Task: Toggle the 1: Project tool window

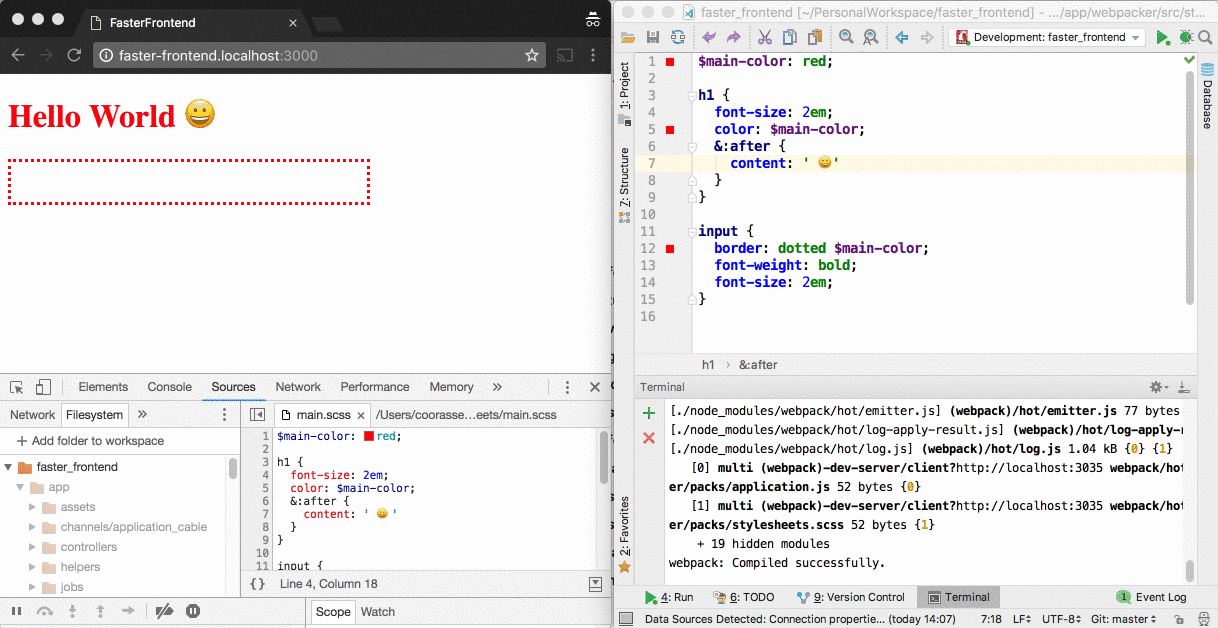Action: pyautogui.click(x=625, y=93)
